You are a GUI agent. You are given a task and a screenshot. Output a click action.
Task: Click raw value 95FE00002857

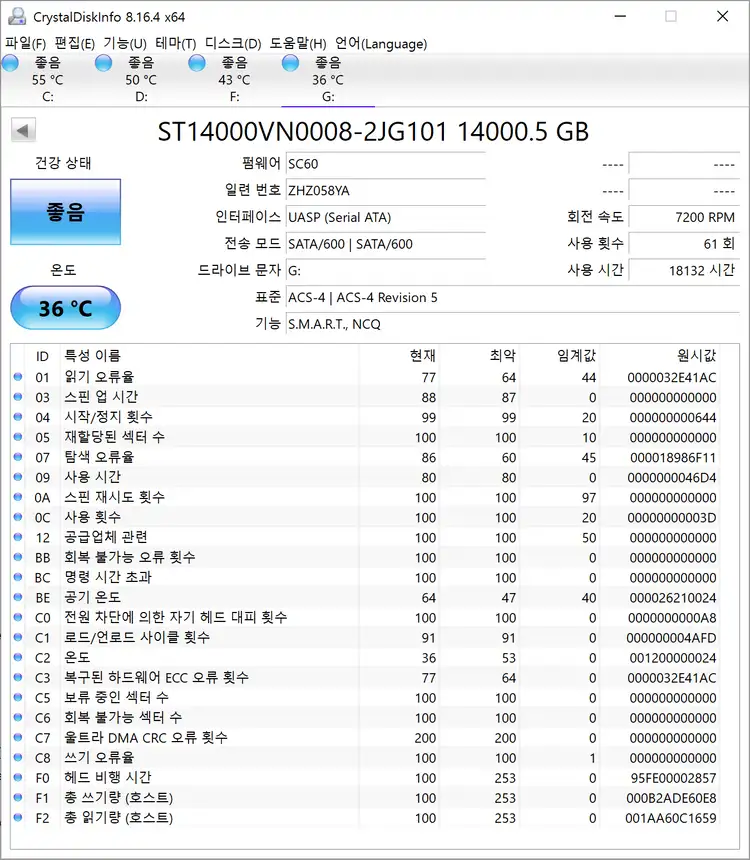point(673,778)
